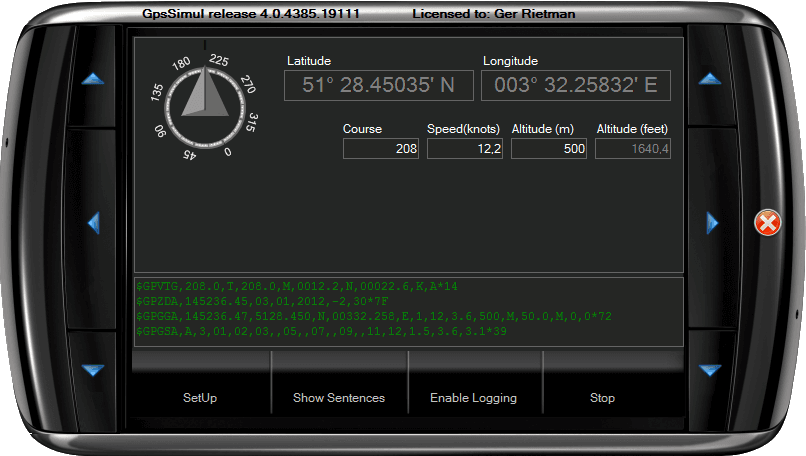The width and height of the screenshot is (806, 456).
Task: Close GpsSimul with the red X button
Action: tap(767, 223)
